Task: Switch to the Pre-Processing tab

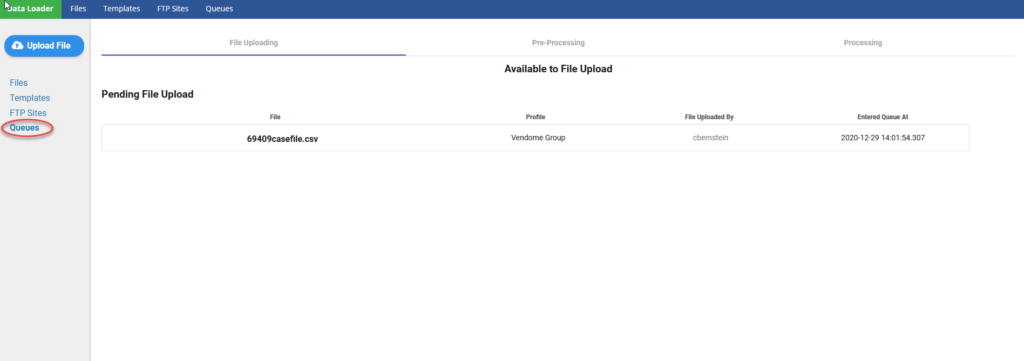Action: pos(558,43)
